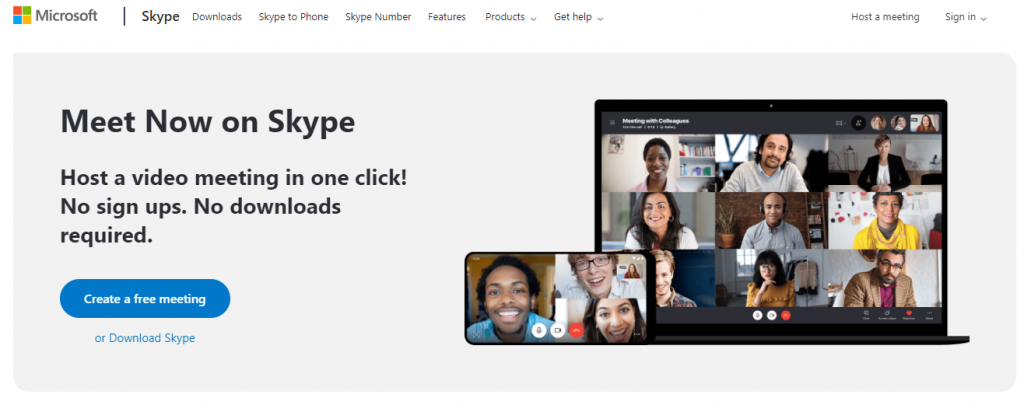Click the Microsoft logo
The image size is (1024, 419).
click(55, 16)
